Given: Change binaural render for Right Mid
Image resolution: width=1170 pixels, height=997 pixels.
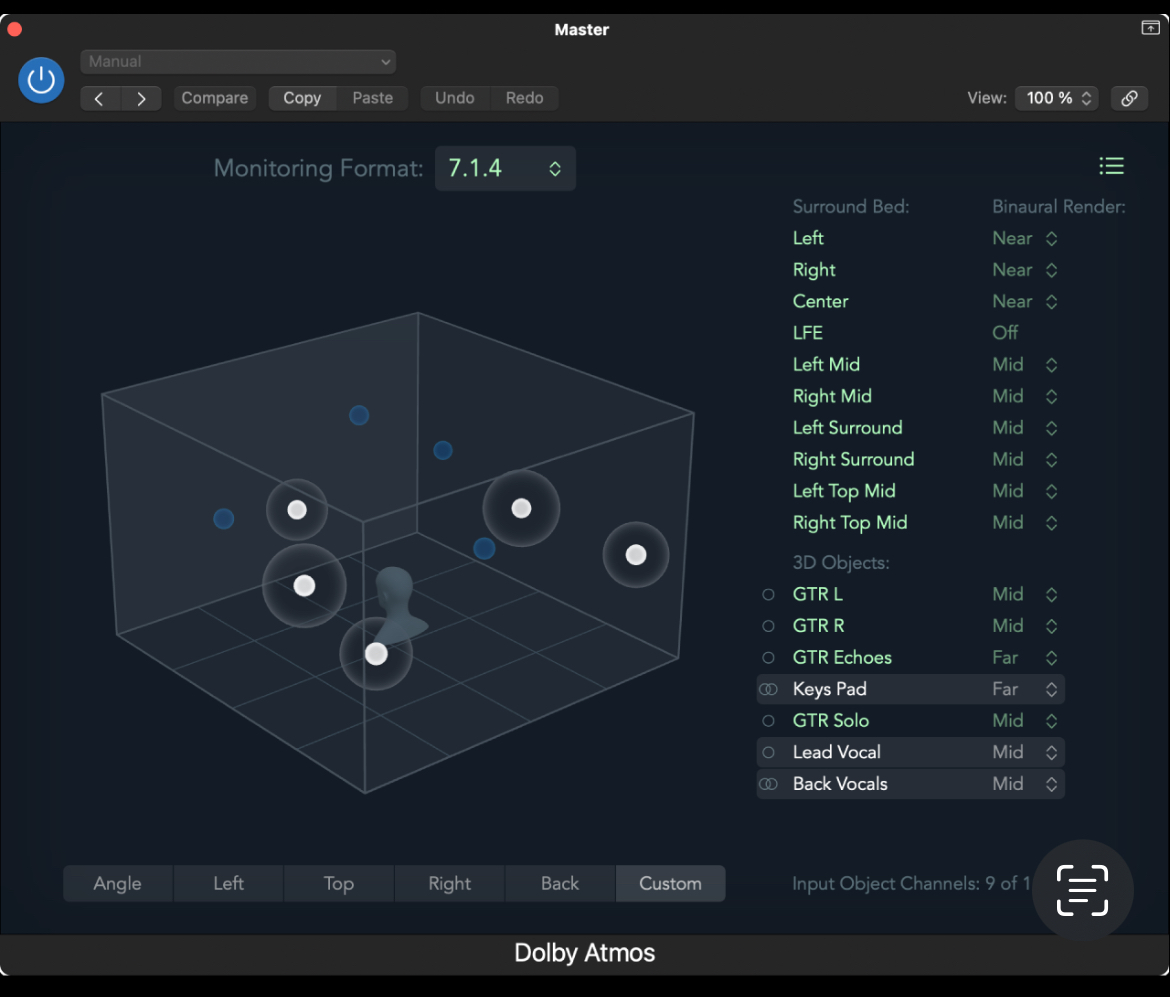Looking at the screenshot, I should [x=1025, y=396].
